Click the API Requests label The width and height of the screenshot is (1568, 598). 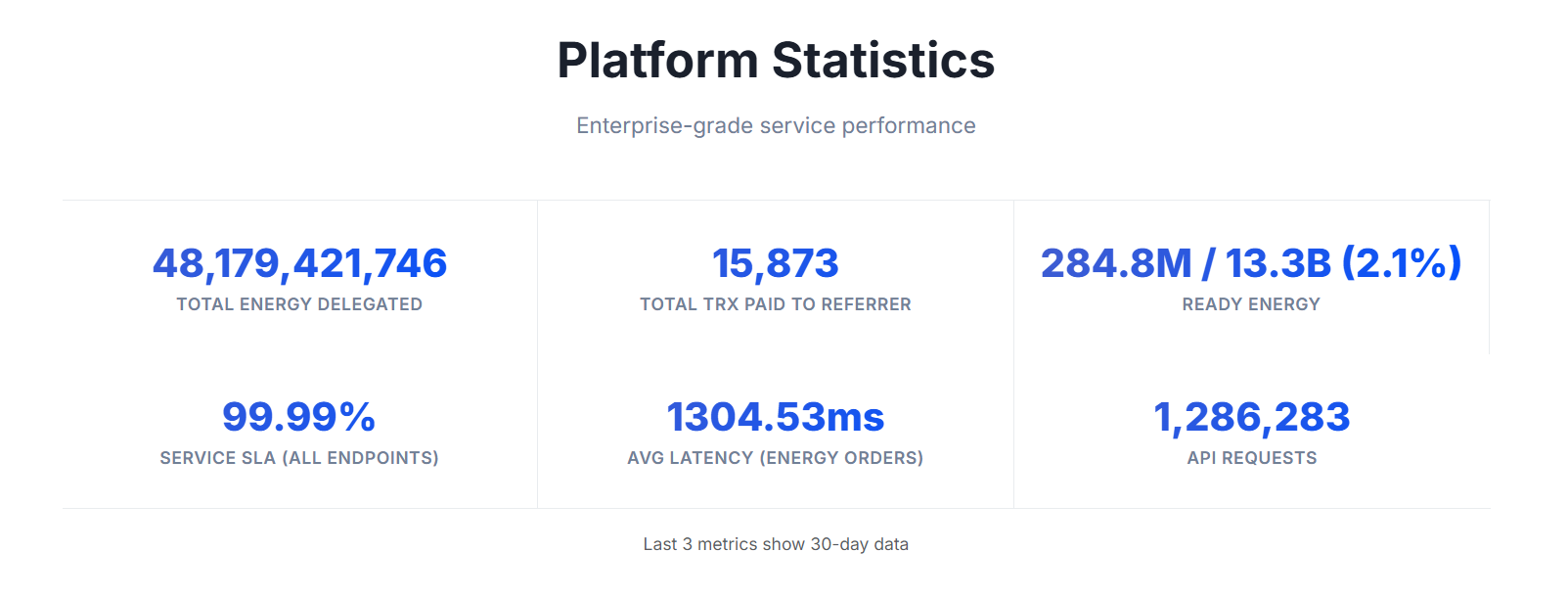click(1252, 458)
